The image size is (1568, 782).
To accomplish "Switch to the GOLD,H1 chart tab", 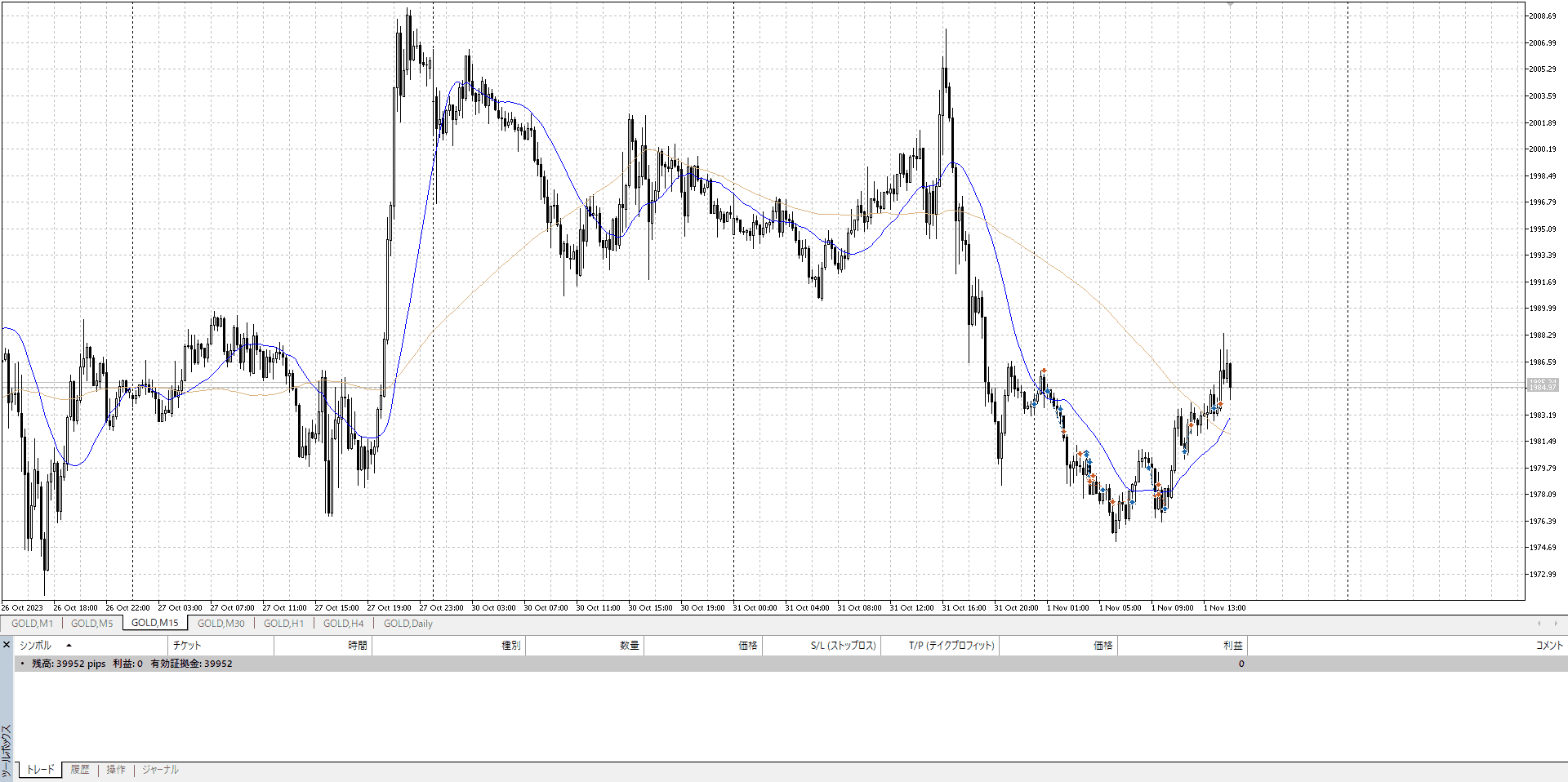I will (x=283, y=624).
